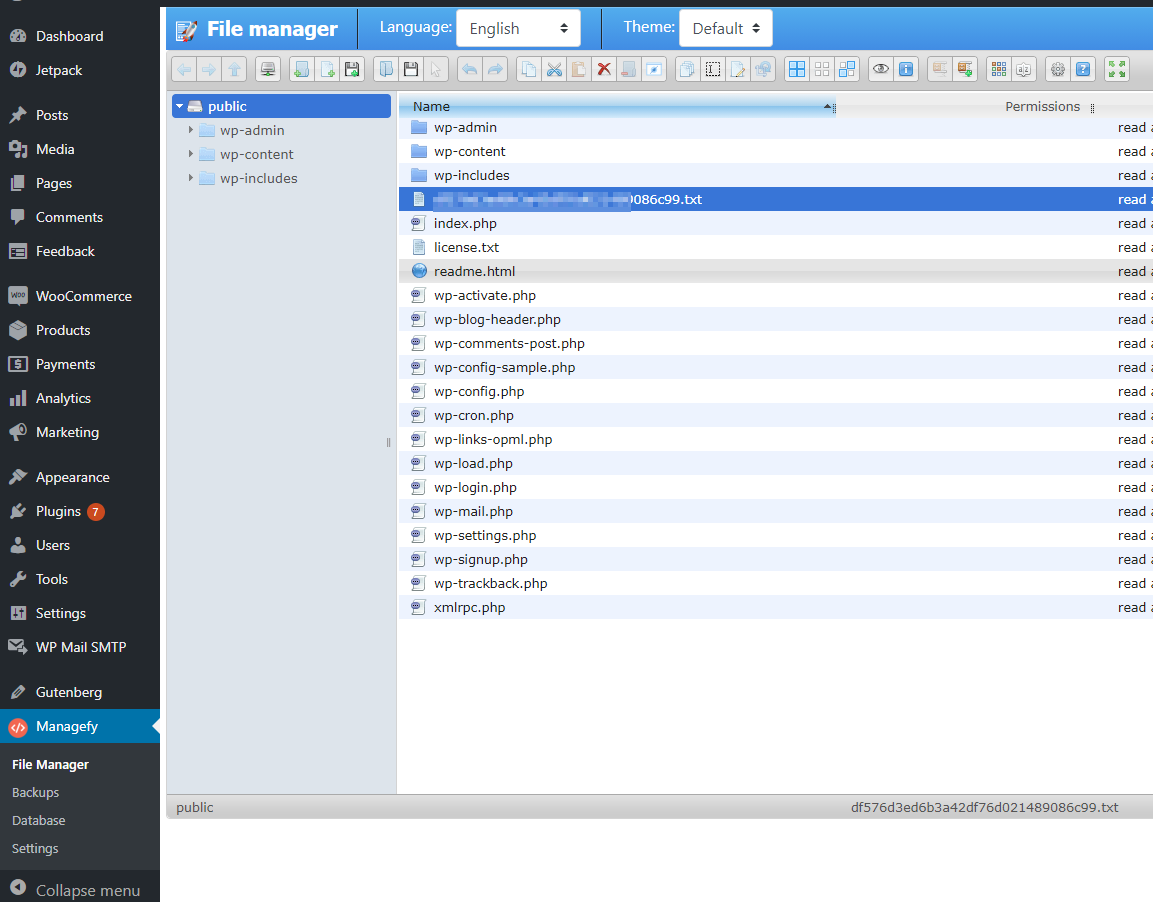The width and height of the screenshot is (1153, 902).
Task: Open the sort options icon
Action: [1023, 70]
